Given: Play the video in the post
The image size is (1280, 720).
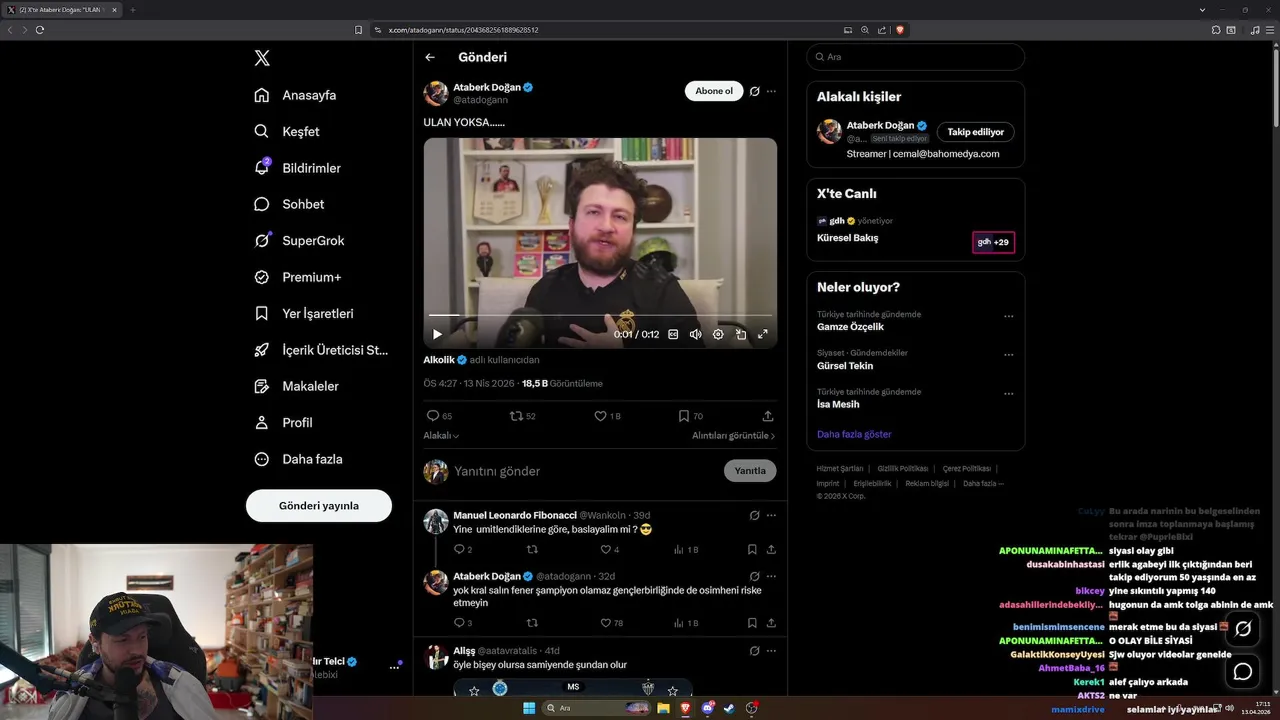Looking at the screenshot, I should coord(437,334).
